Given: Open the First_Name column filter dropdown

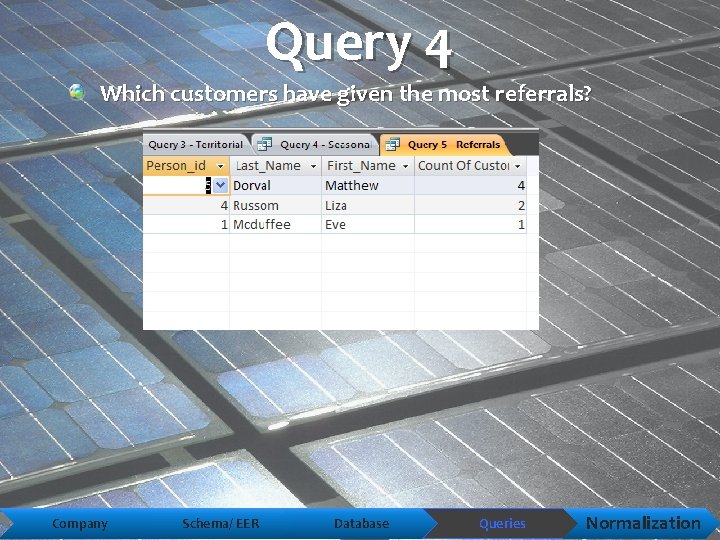Looking at the screenshot, I should 405,166.
